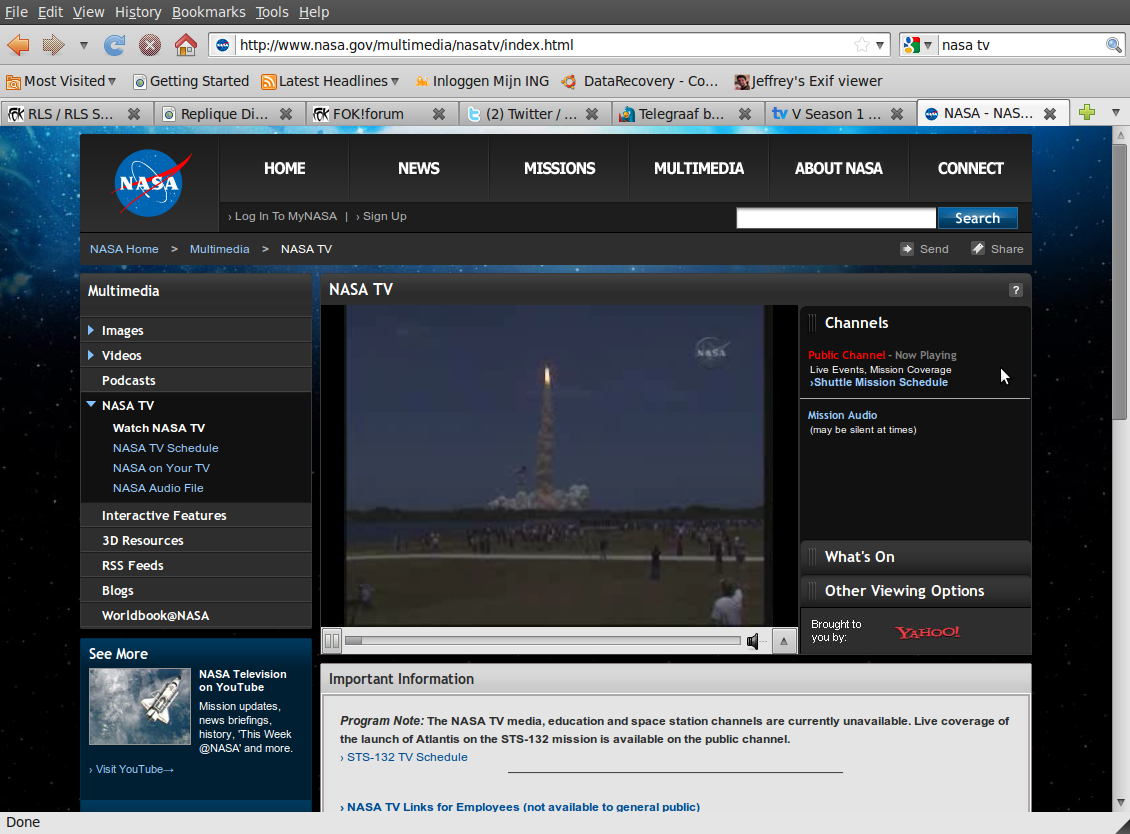Screen dimensions: 1130x834
Task: Close the Twitter tab
Action: [x=592, y=114]
